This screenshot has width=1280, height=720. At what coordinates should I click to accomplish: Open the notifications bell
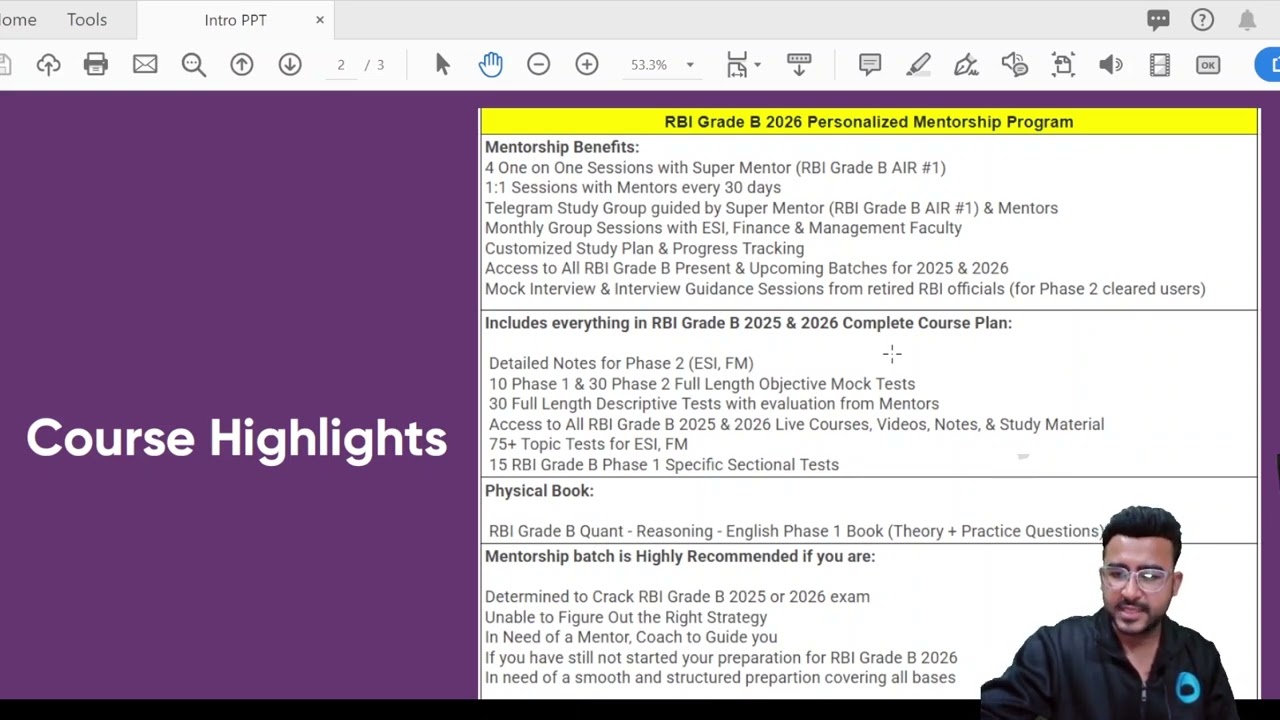(1247, 20)
